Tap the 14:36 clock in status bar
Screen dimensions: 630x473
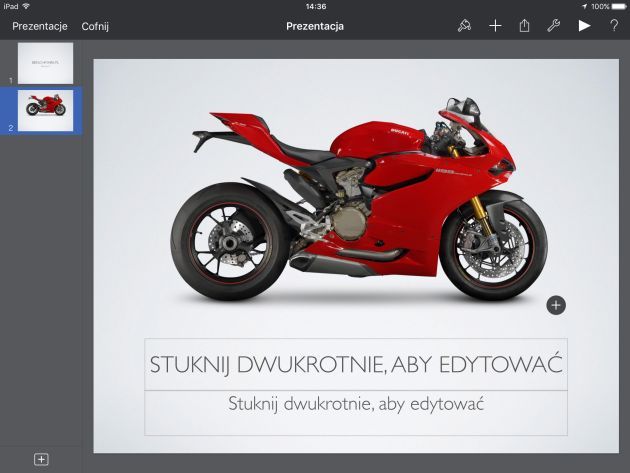316,6
